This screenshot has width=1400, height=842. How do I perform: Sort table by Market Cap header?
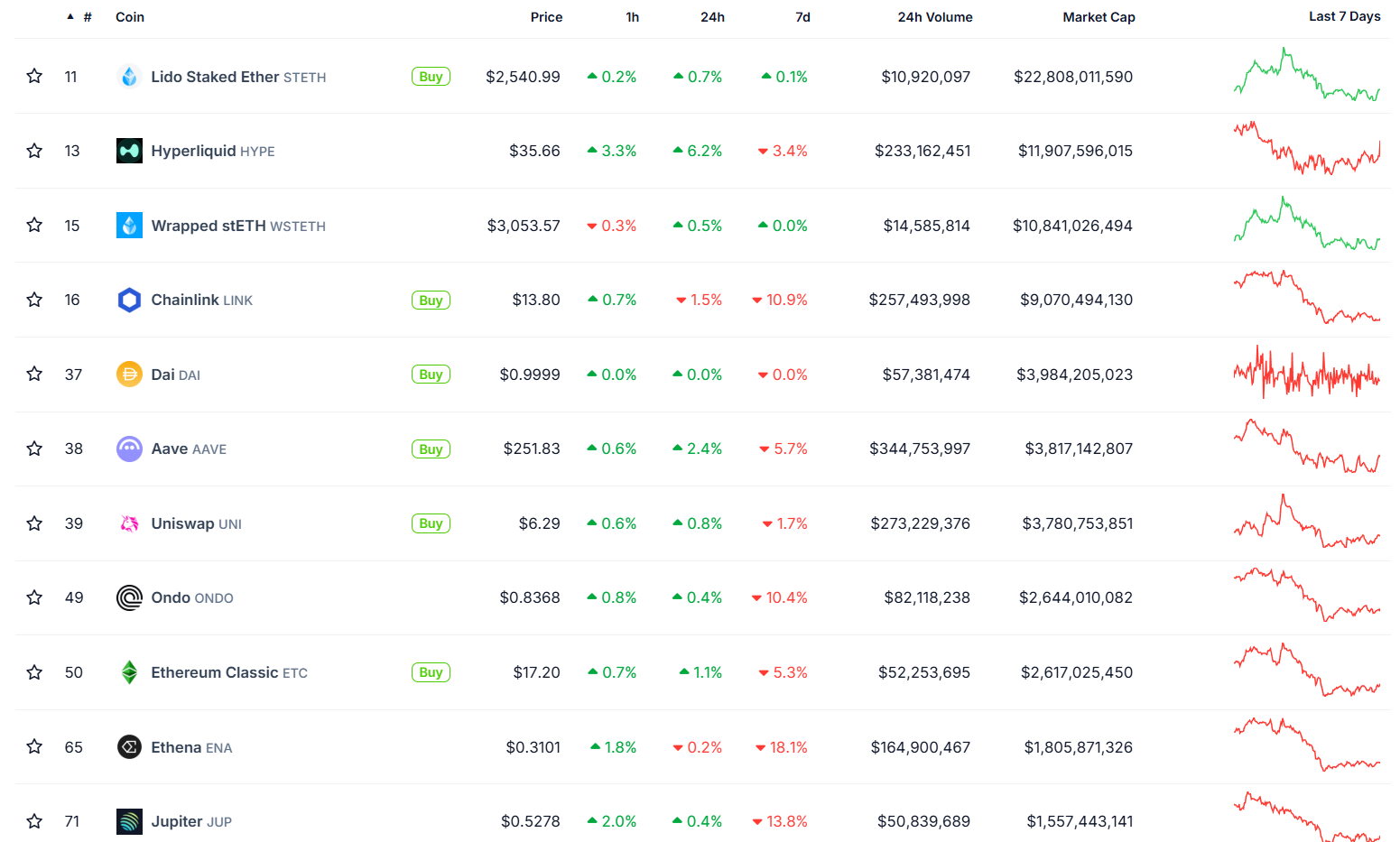1099,17
